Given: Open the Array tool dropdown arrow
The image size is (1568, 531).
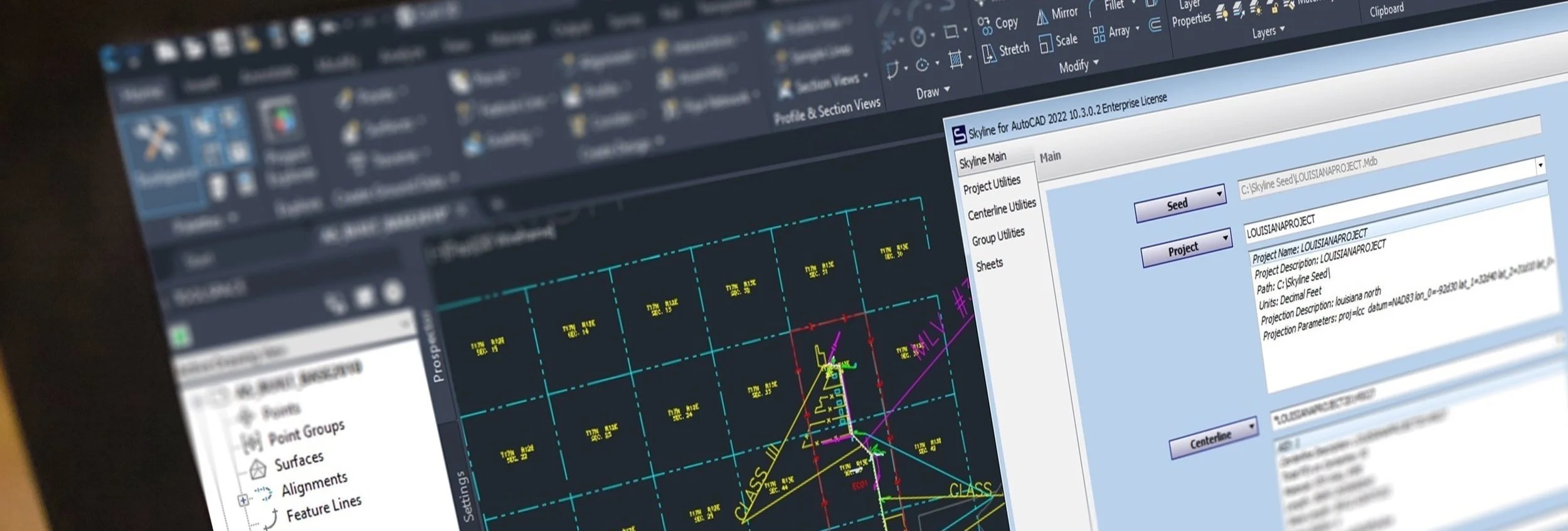Looking at the screenshot, I should pos(1137,28).
